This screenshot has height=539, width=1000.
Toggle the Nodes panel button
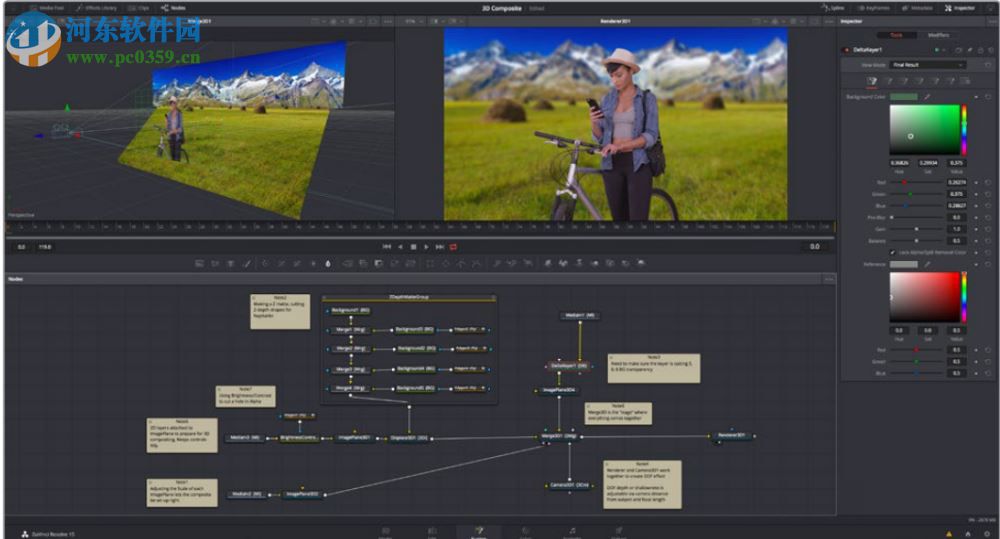pos(173,8)
